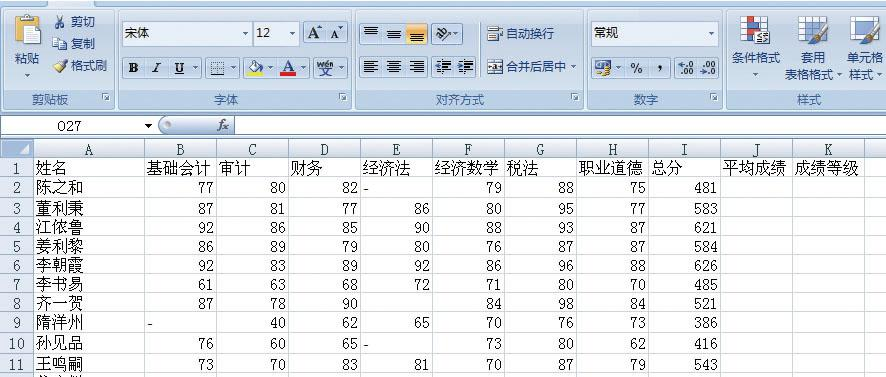Apply fill color paint bucket
Viewport: 886px width, 377px height.
[x=255, y=68]
